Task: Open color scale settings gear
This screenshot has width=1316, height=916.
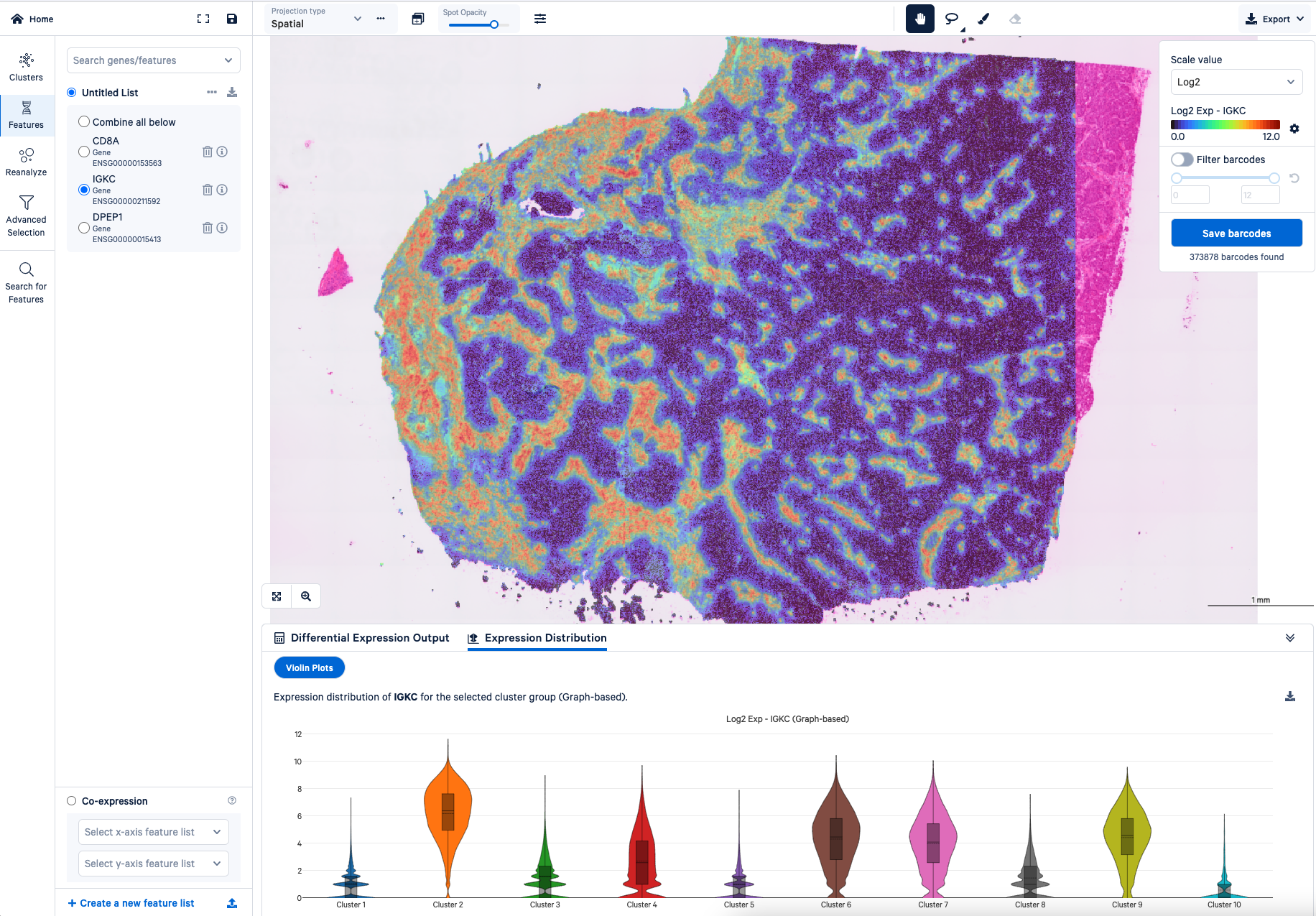Action: click(x=1294, y=129)
